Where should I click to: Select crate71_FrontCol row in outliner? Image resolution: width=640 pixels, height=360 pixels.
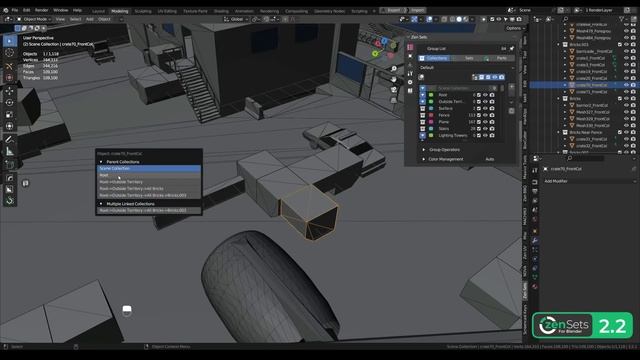(591, 92)
